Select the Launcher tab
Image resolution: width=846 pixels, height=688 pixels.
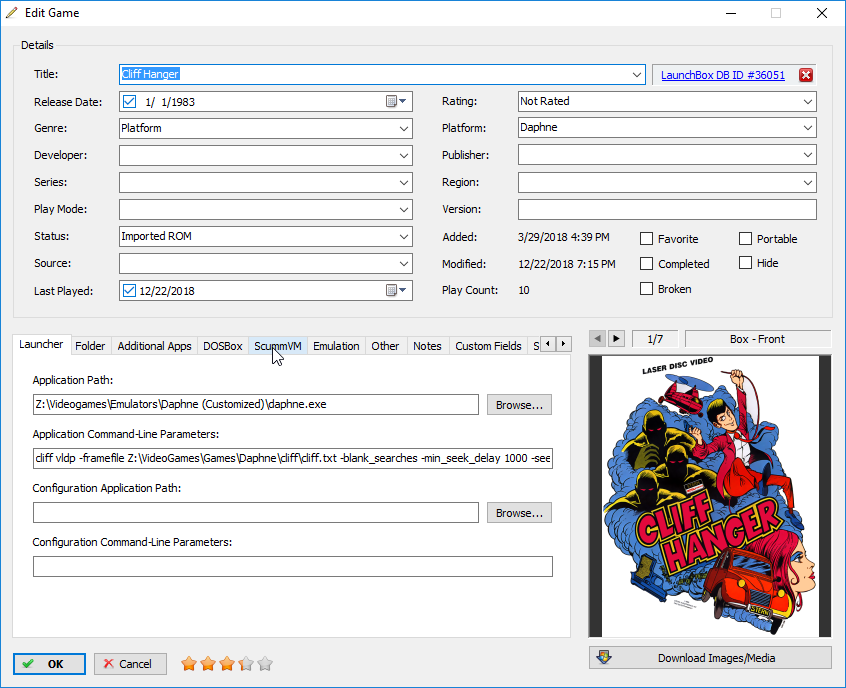pyautogui.click(x=41, y=344)
